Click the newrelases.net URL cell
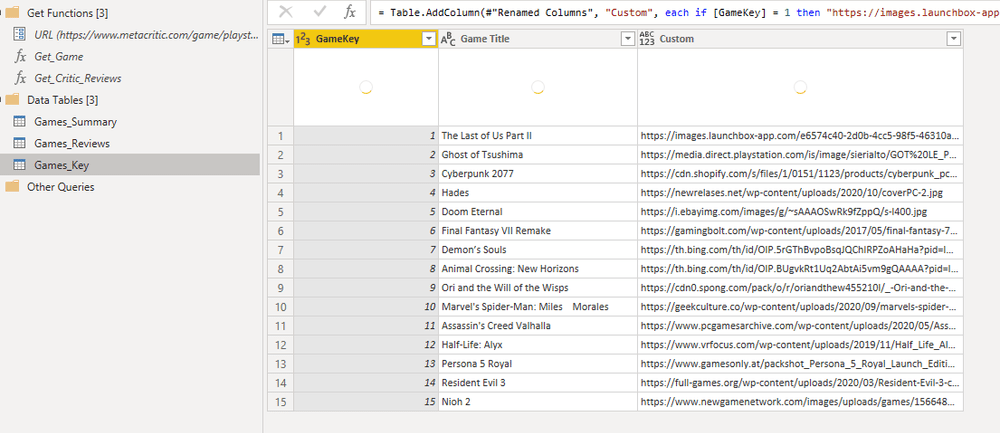This screenshot has width=1000, height=433. tap(800, 193)
